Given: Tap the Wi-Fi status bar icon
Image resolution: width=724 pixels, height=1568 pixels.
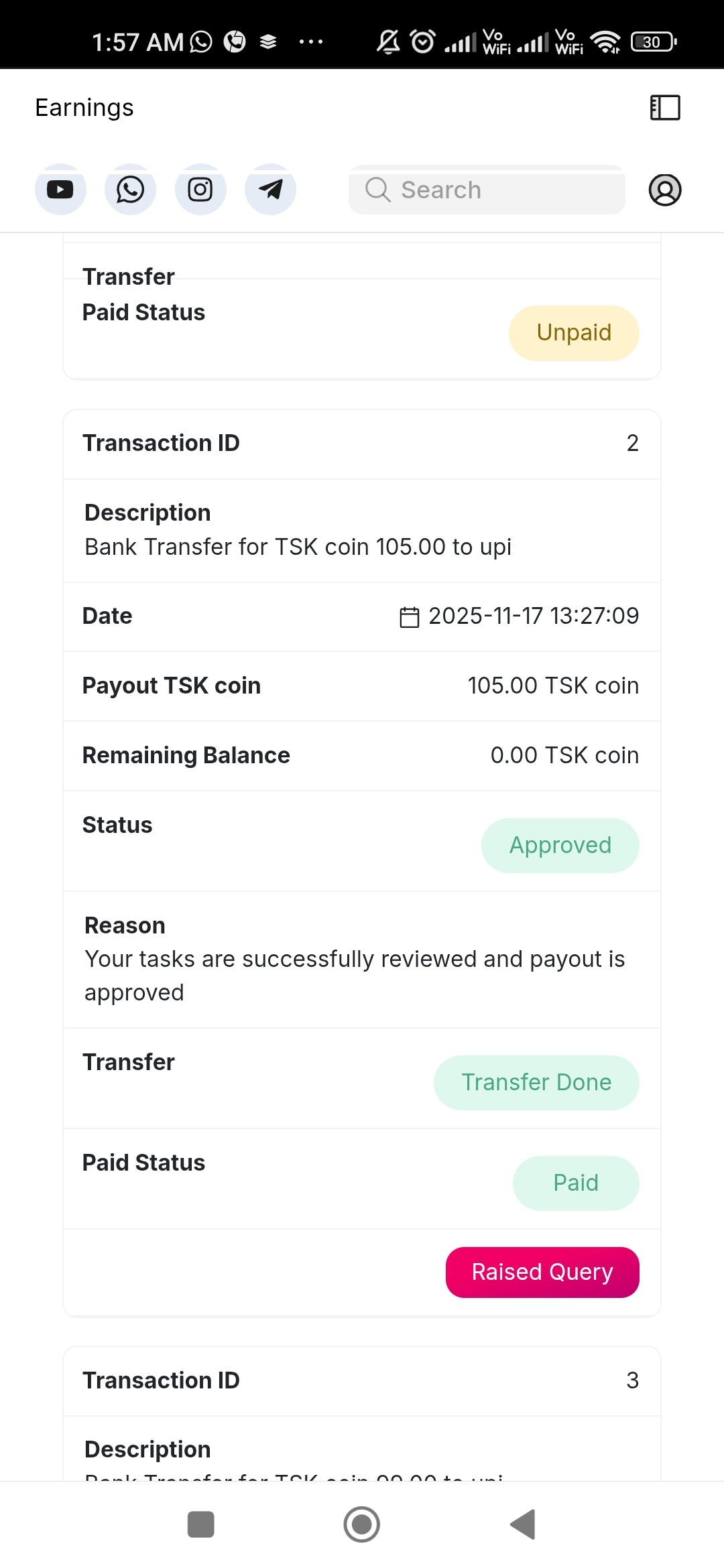Looking at the screenshot, I should [606, 42].
